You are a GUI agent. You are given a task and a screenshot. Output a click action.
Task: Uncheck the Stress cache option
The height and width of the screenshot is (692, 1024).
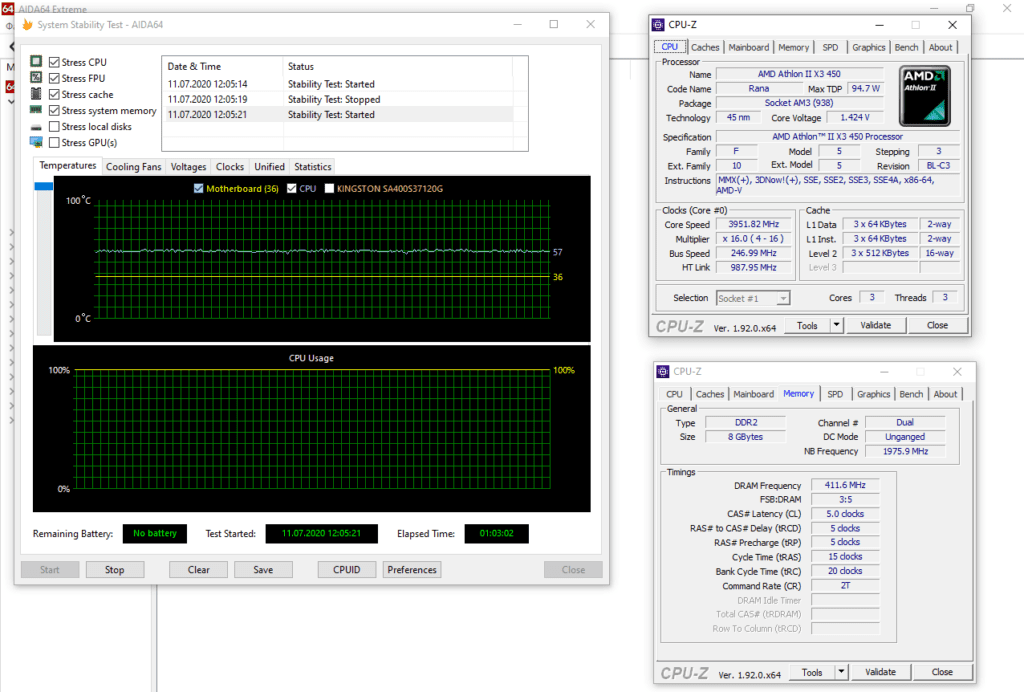(54, 95)
